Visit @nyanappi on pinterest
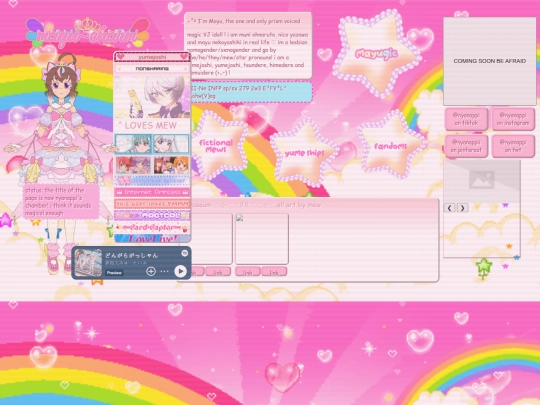Image resolution: width=540 pixels, height=405 pixels. click(466, 146)
